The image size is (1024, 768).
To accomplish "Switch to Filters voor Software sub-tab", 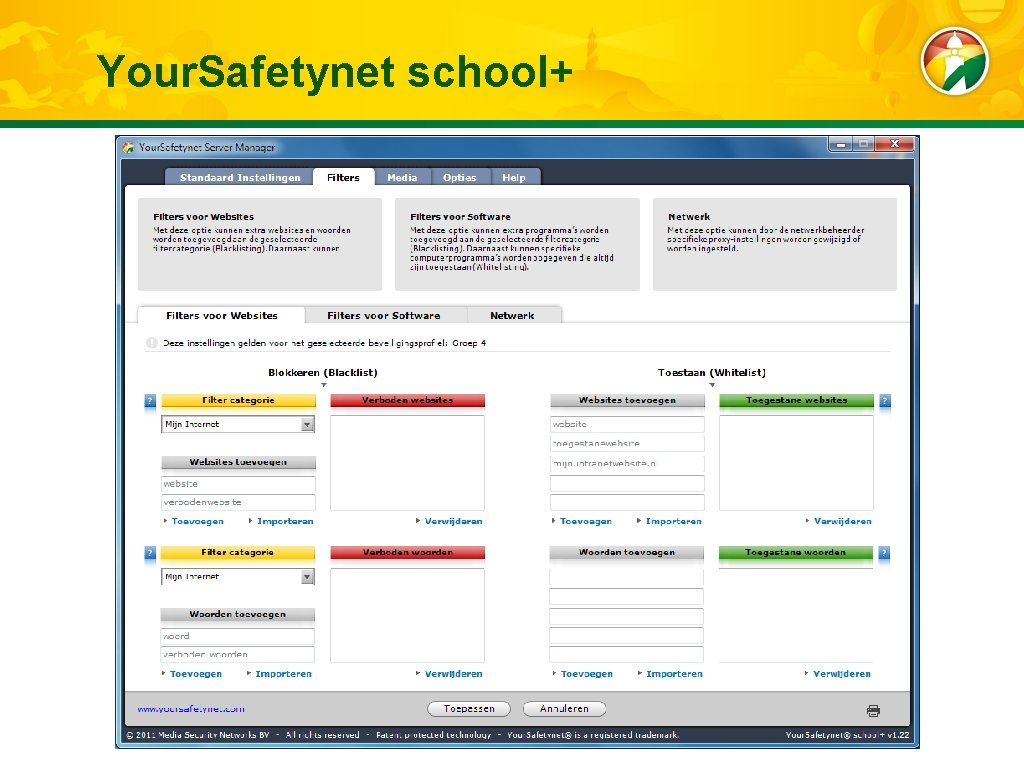I will 384,315.
